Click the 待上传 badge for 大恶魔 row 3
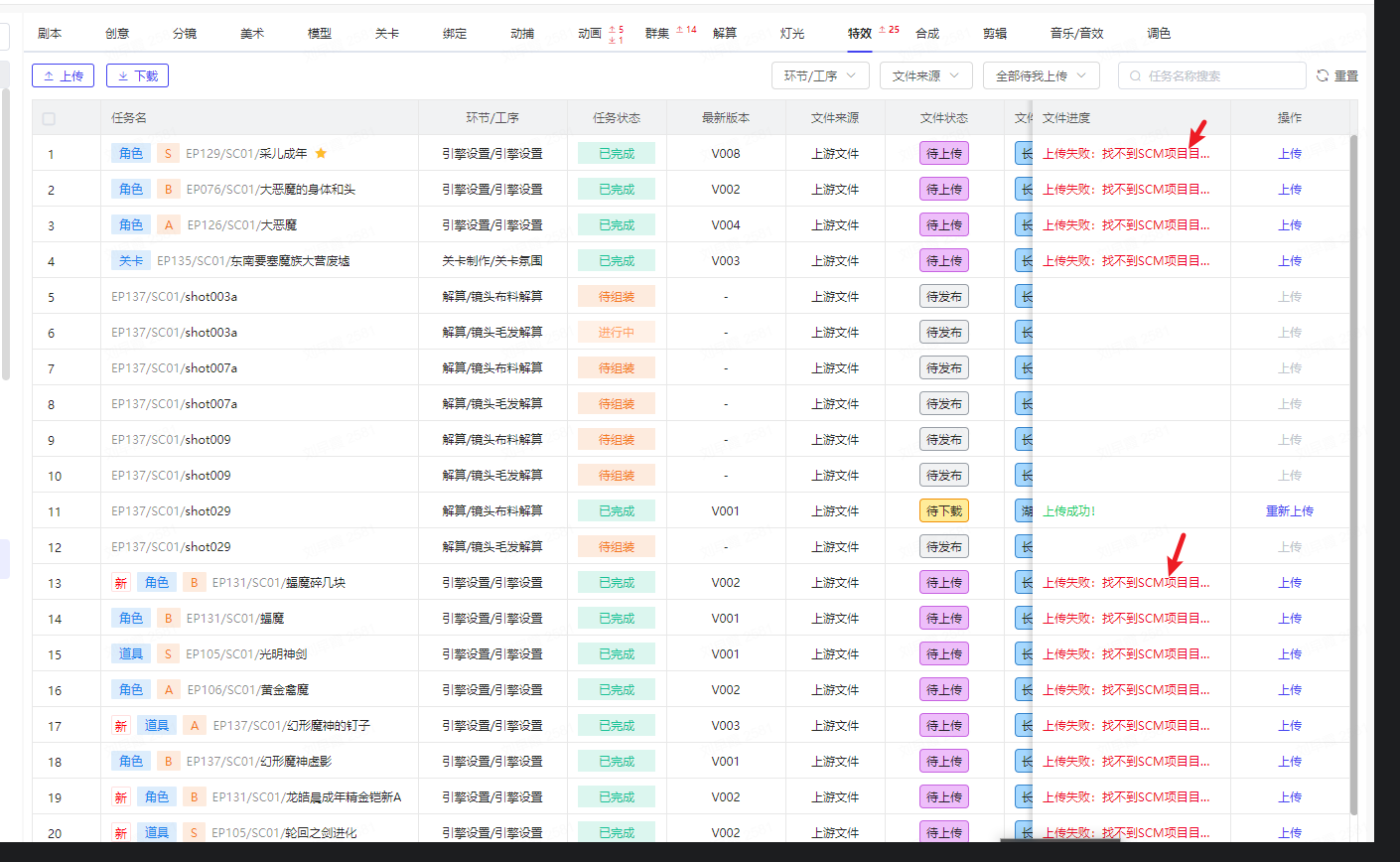 click(943, 225)
